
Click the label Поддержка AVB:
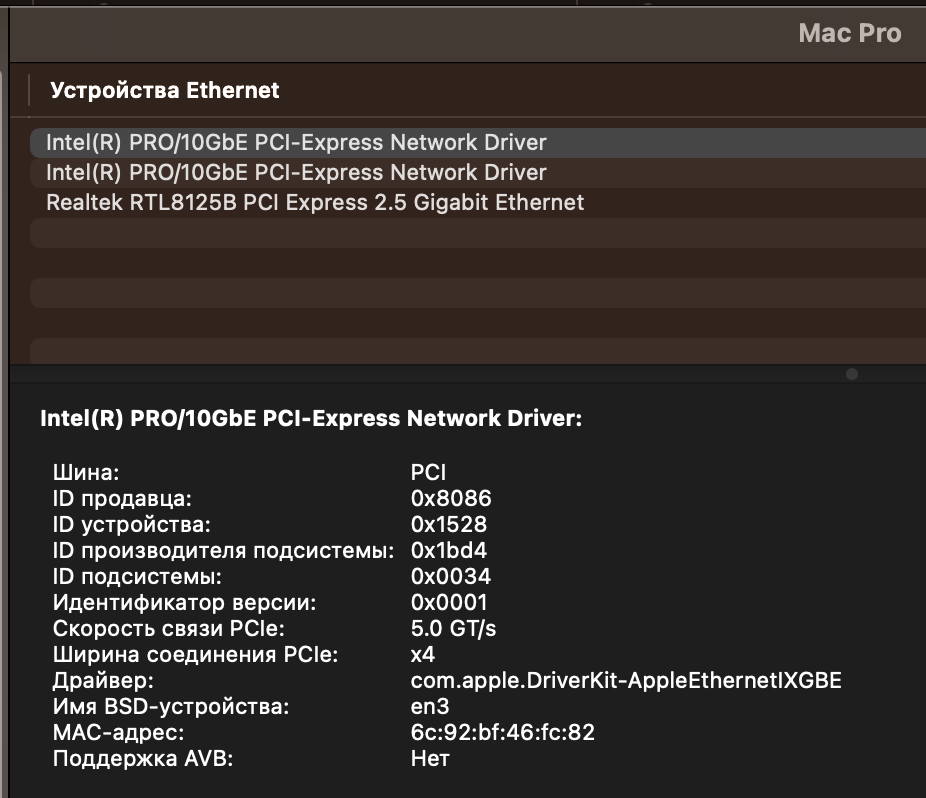coord(143,758)
